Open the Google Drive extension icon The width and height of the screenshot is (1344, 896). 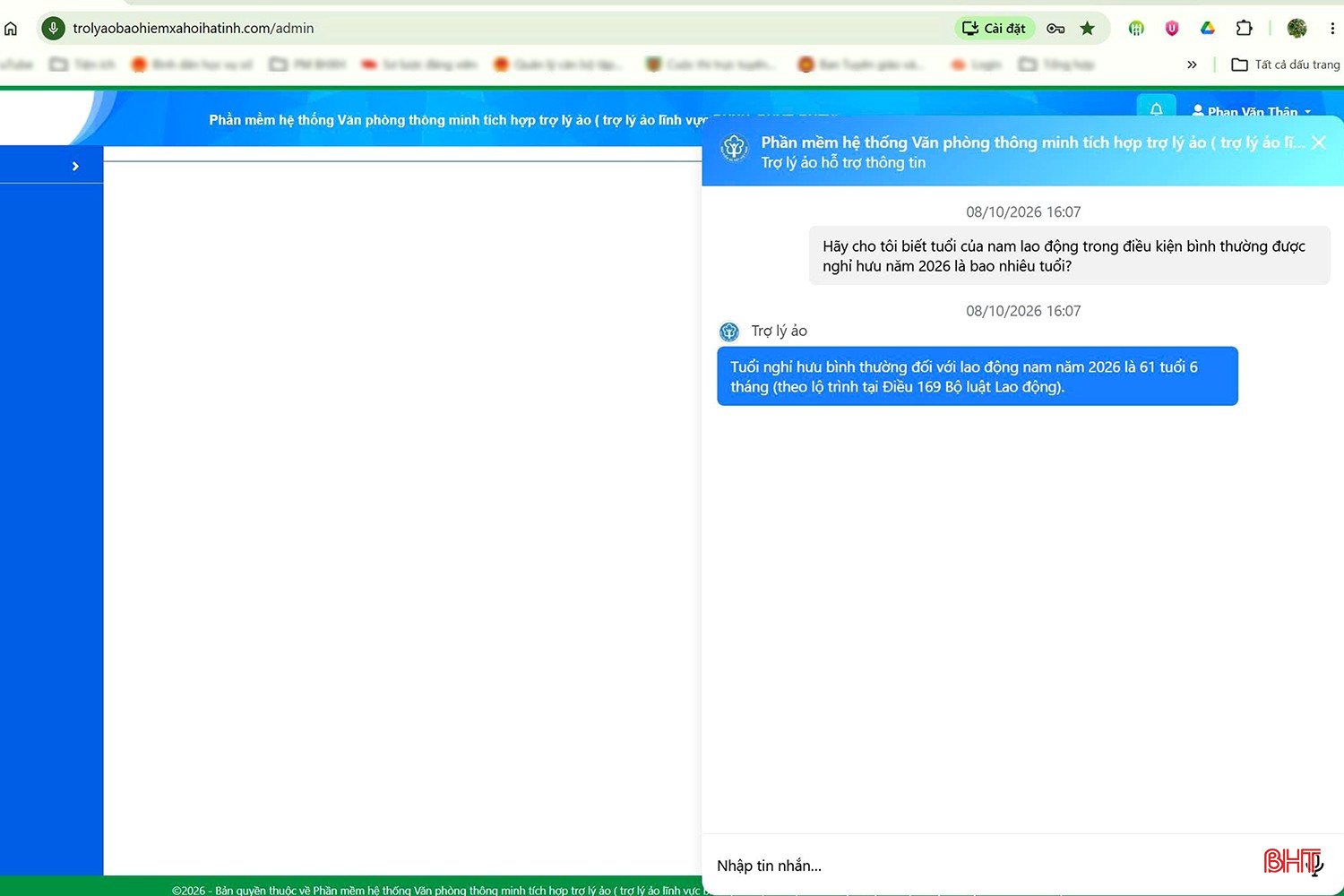(x=1208, y=29)
